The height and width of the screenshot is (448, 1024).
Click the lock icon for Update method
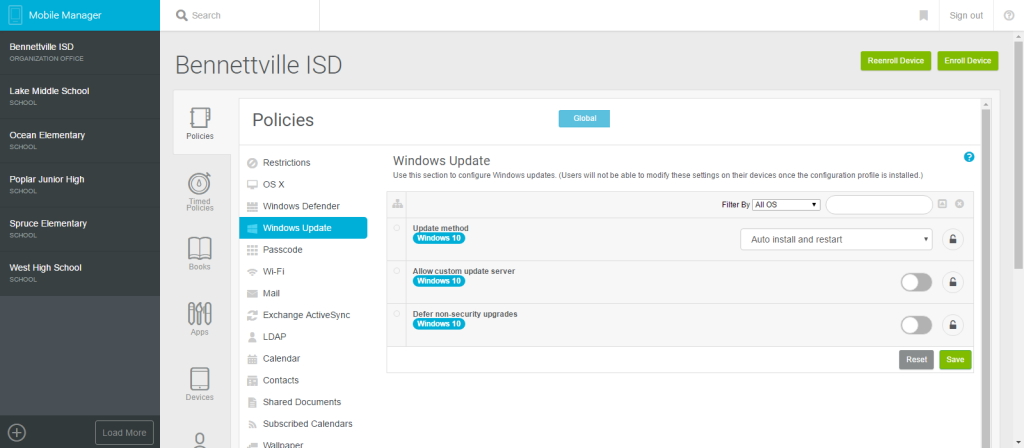pos(953,239)
